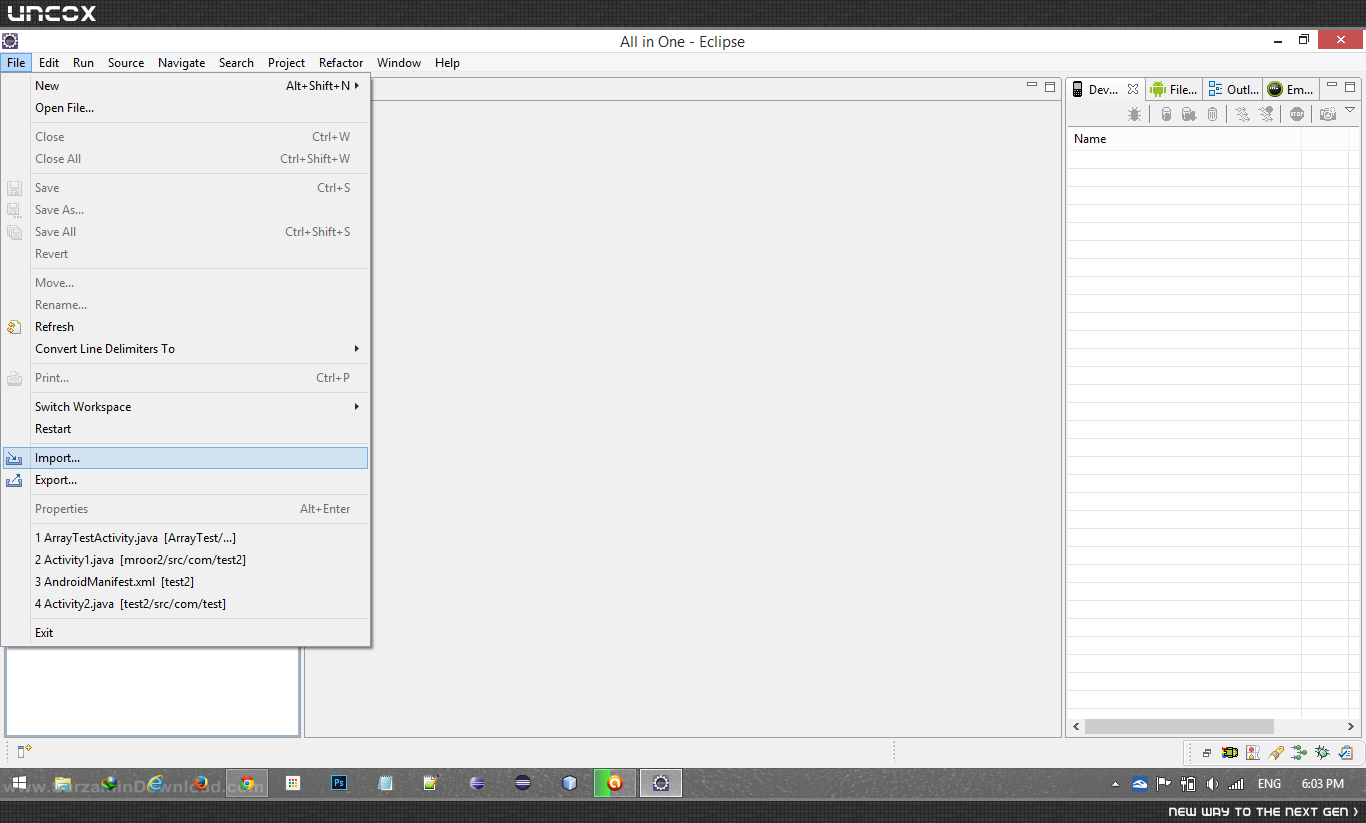Open the Windows Start button
Screen dimensions: 1366x823
(x=20, y=783)
